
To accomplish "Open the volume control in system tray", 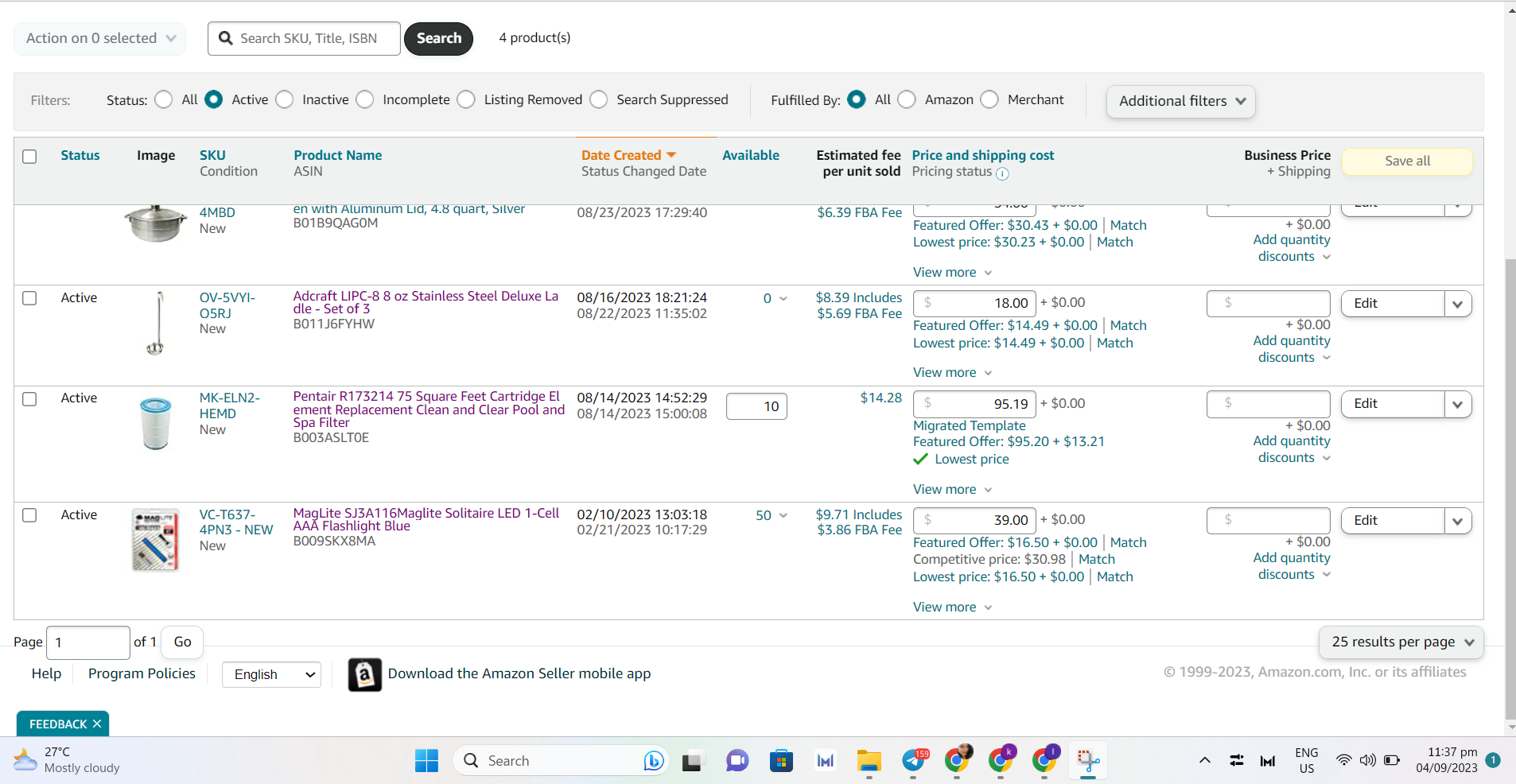I will click(x=1367, y=760).
